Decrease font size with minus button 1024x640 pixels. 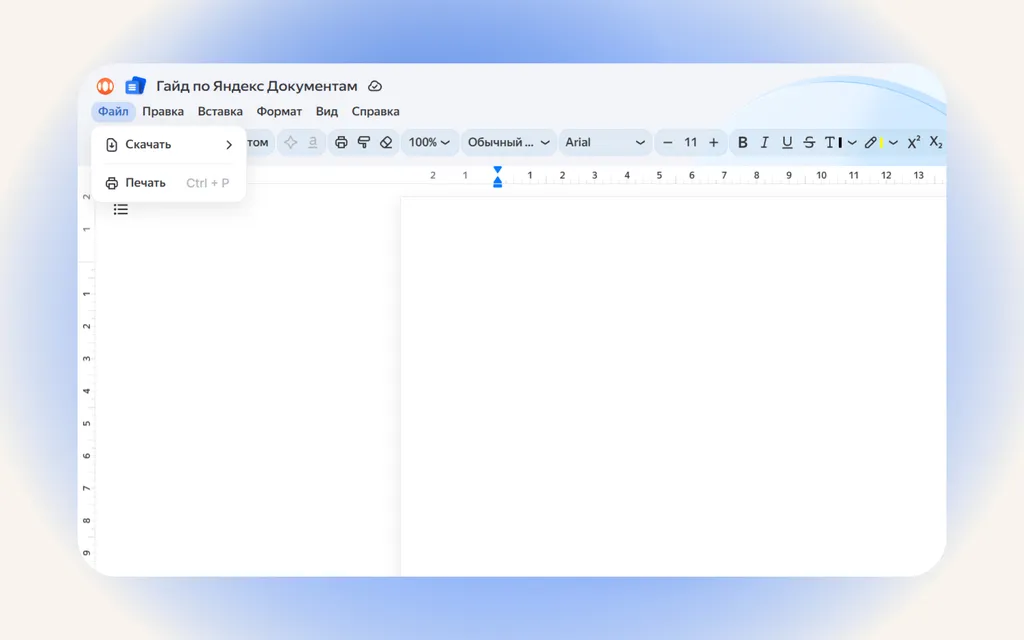pyautogui.click(x=667, y=142)
